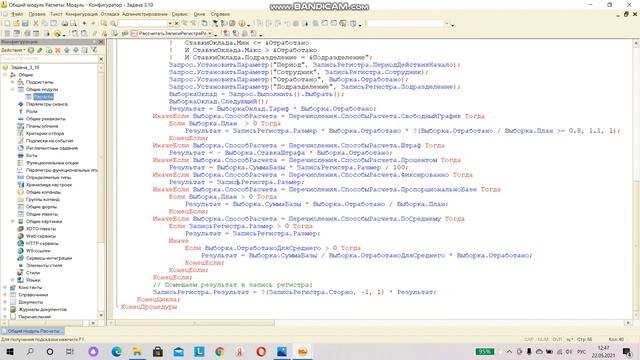Open the Файл menu
Screen dimensions: 640x360
[17, 14]
